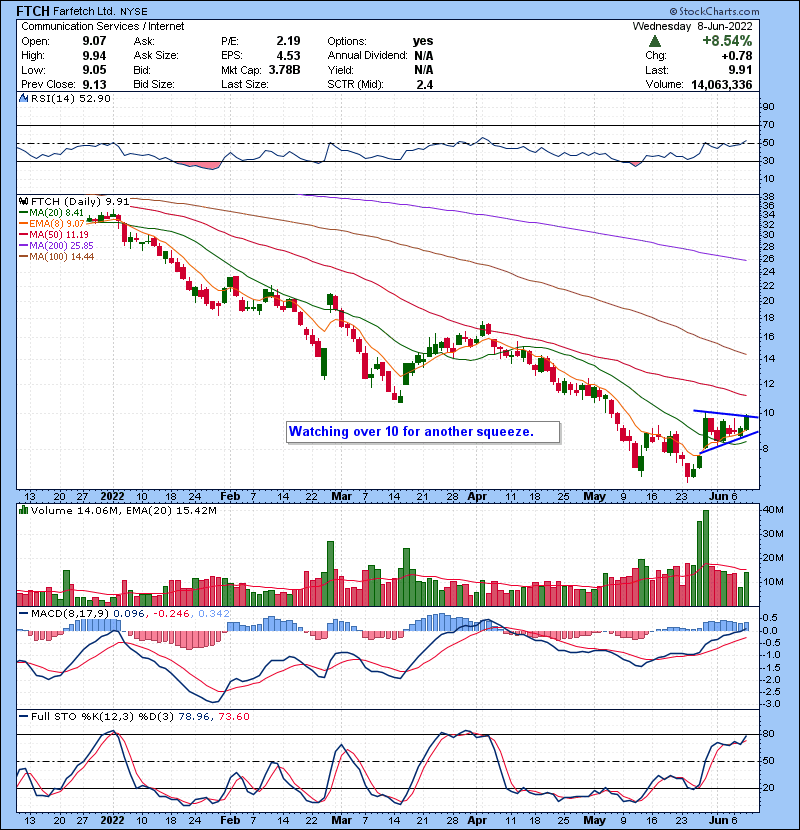Click the Open value 9.07
800x830 pixels.
click(x=94, y=41)
